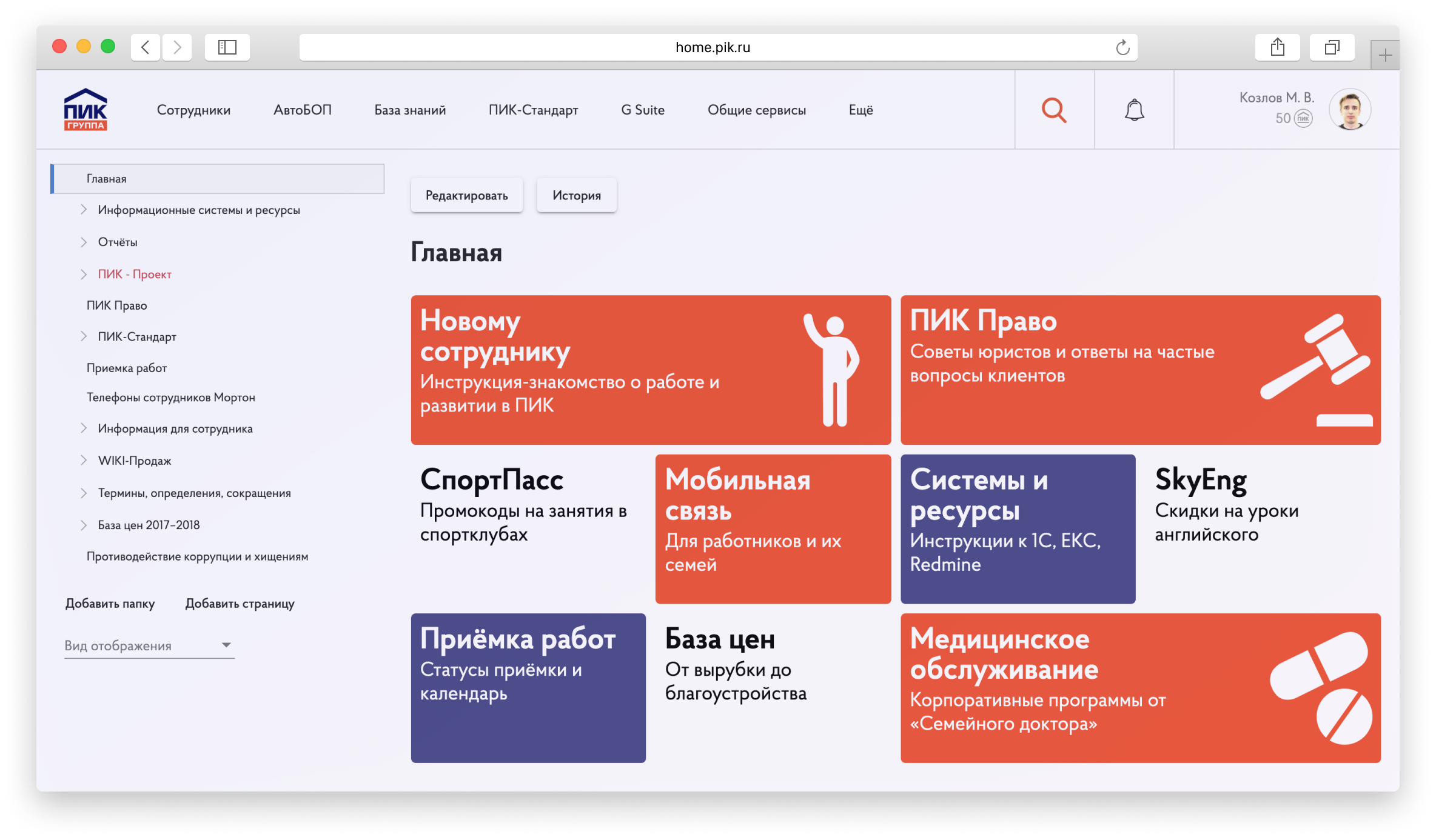This screenshot has width=1436, height=840.
Task: Expand Термины, определения, сокращения chevron
Action: 84,493
